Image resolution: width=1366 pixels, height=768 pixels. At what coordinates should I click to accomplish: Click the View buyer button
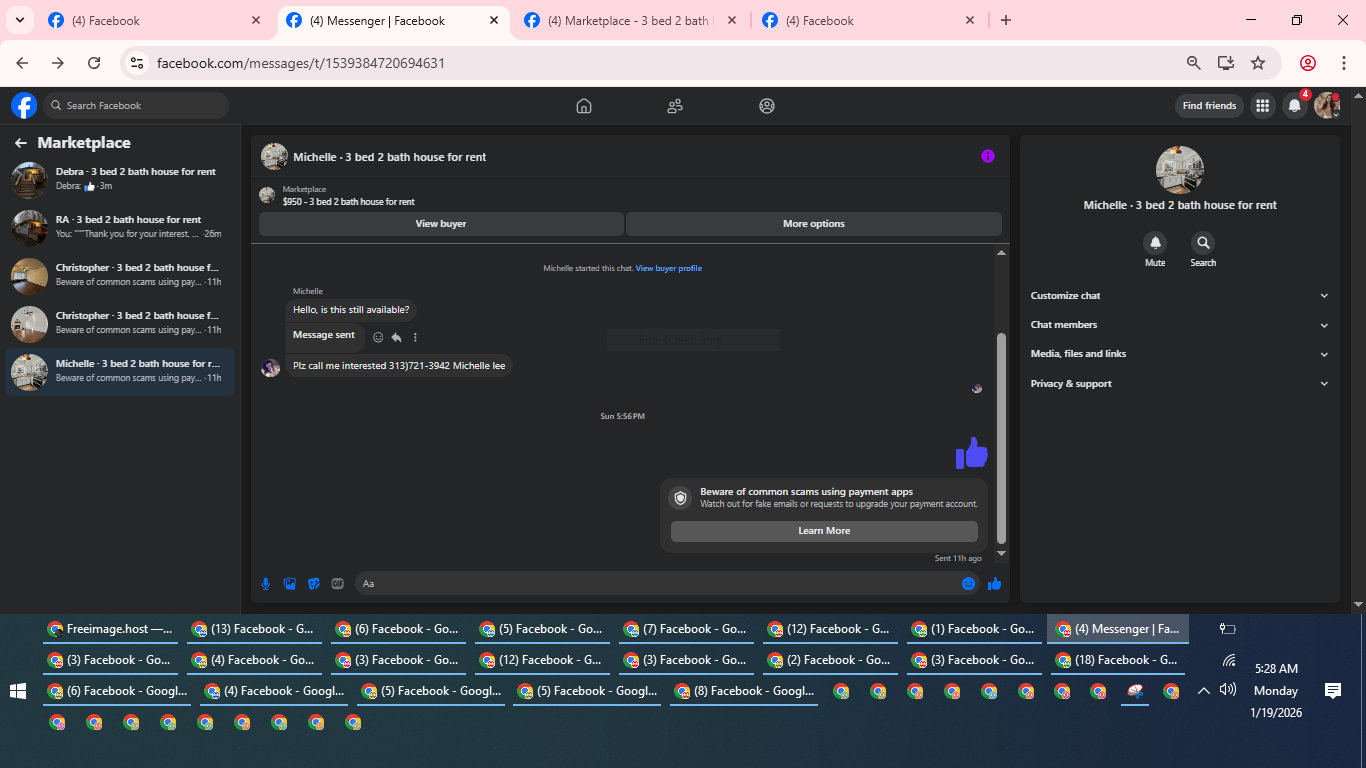click(x=441, y=224)
